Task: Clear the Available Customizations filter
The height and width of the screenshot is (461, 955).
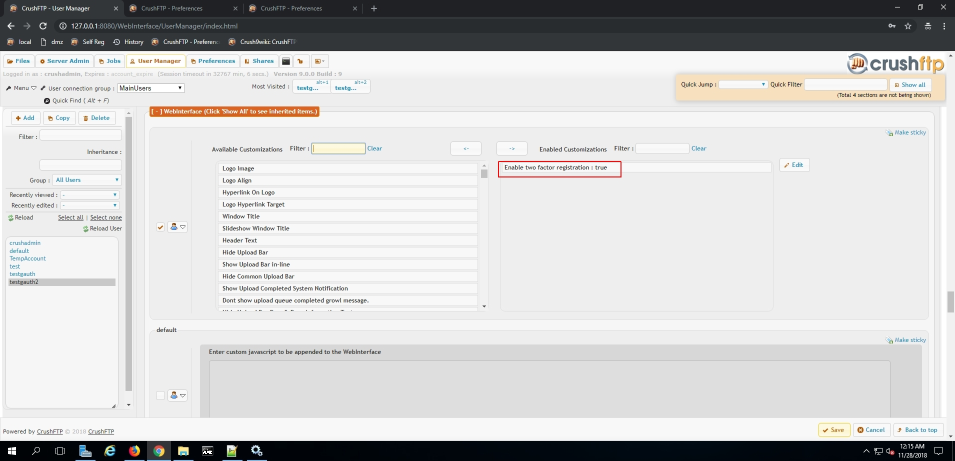Action: pos(375,149)
